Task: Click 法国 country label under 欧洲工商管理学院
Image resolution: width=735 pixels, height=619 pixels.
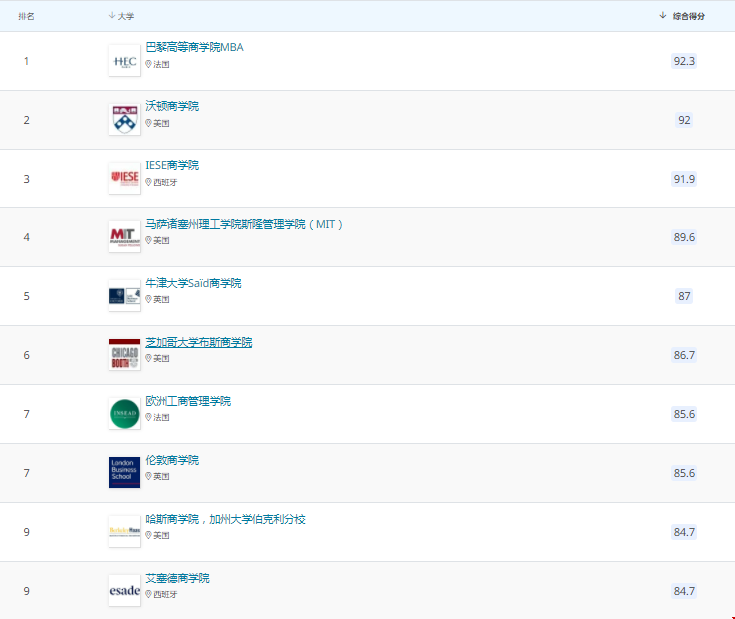Action: pos(161,417)
